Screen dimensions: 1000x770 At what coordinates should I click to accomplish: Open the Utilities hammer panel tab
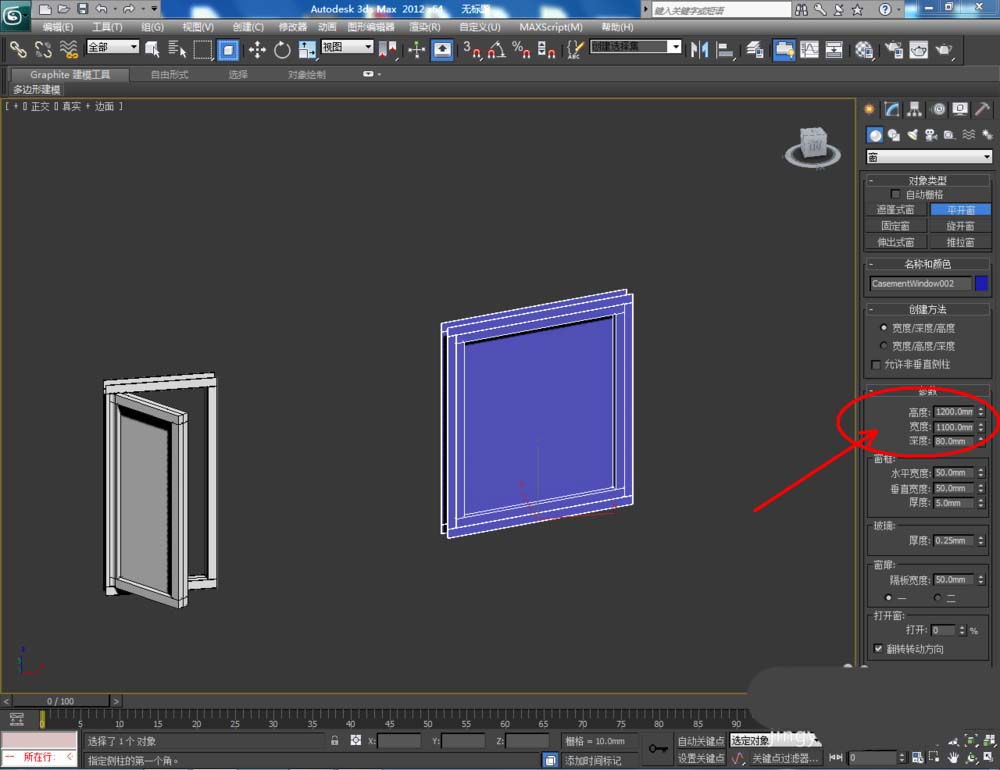[x=983, y=109]
